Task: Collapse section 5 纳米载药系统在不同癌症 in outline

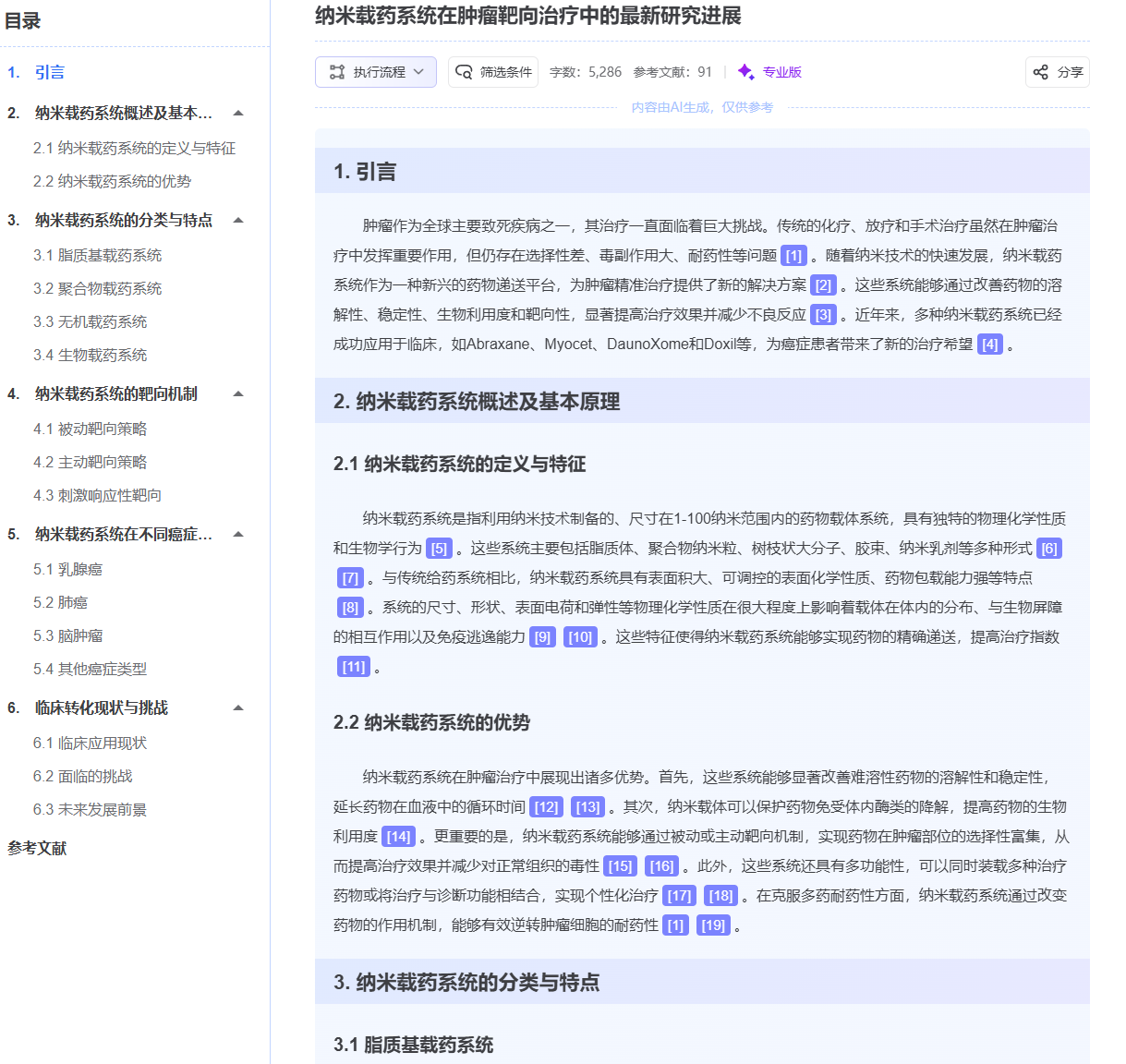Action: coord(238,534)
